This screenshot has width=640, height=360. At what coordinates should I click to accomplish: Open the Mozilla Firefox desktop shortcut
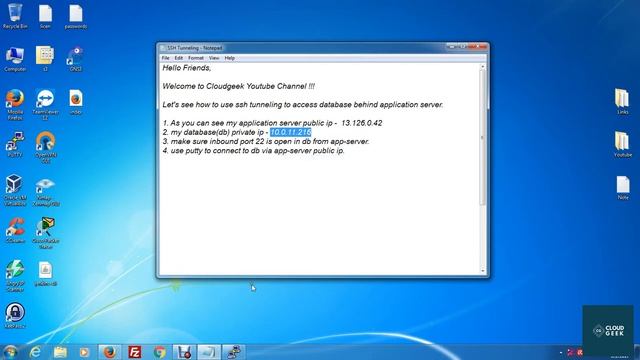(15, 105)
